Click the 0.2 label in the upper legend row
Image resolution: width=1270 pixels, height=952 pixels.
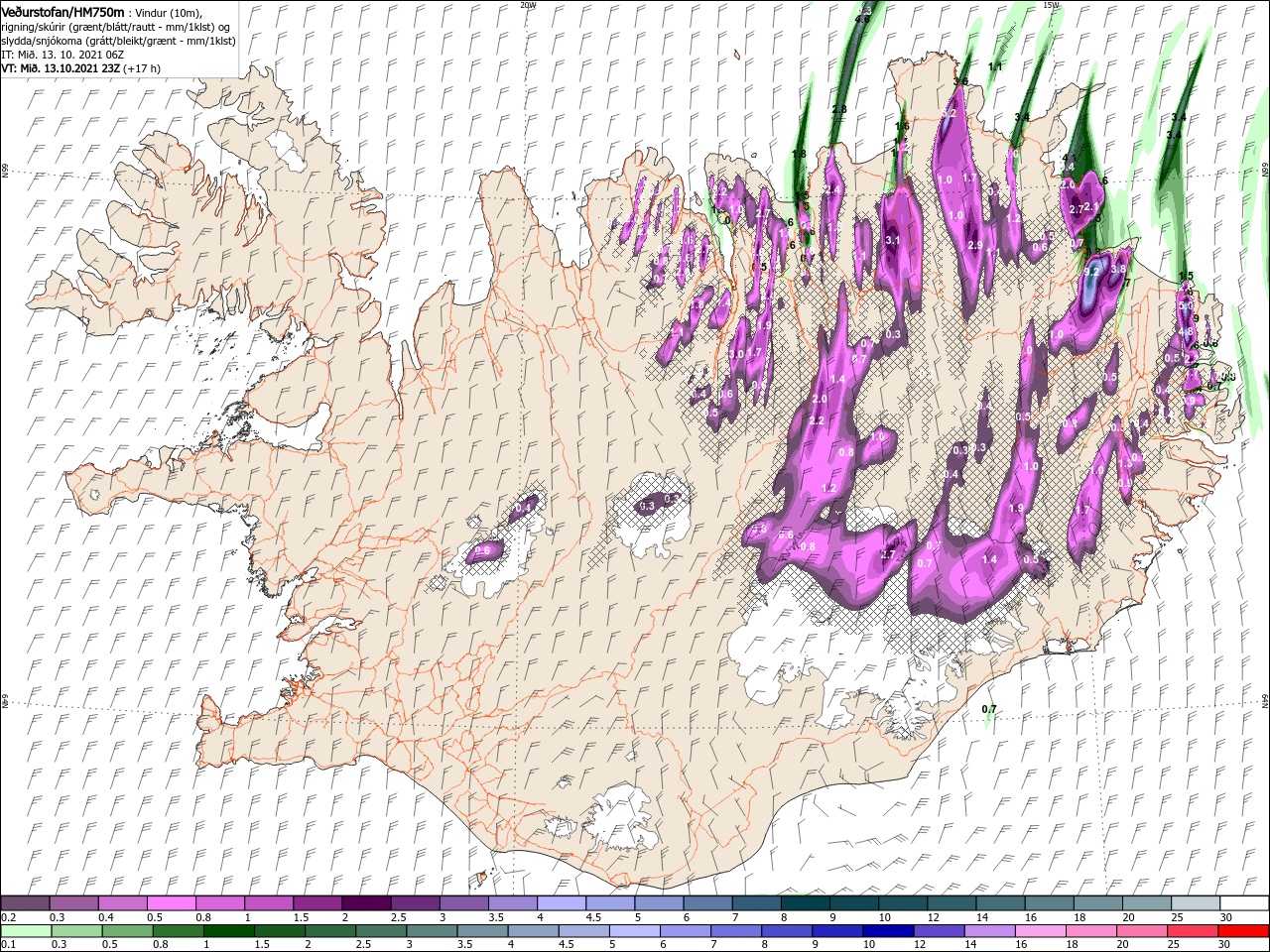(x=8, y=917)
